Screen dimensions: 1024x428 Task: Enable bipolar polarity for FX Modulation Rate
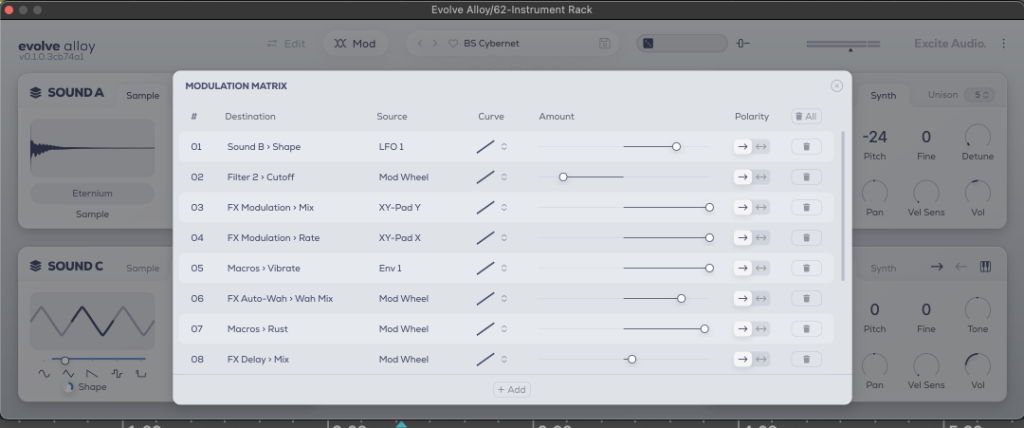pyautogui.click(x=762, y=238)
